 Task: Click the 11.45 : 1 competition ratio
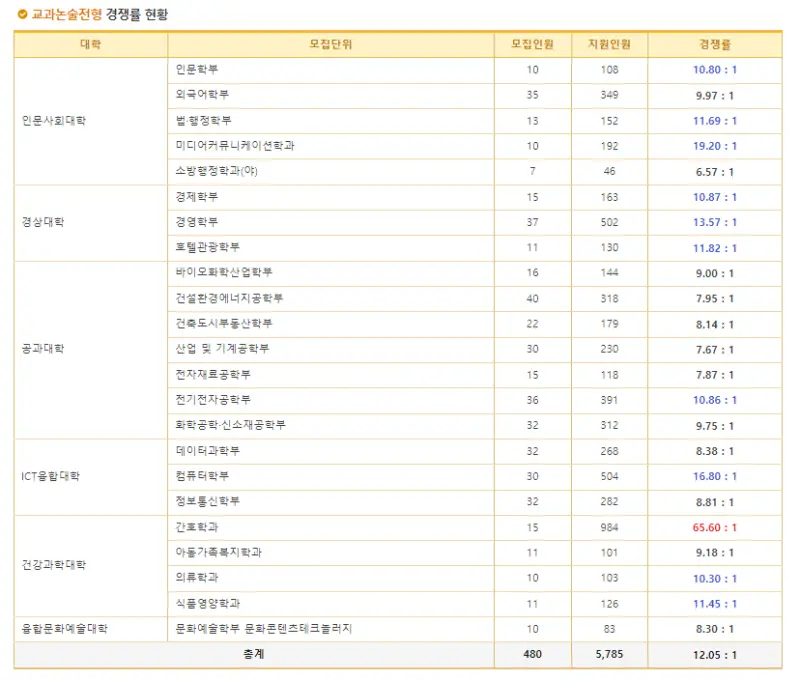point(715,604)
